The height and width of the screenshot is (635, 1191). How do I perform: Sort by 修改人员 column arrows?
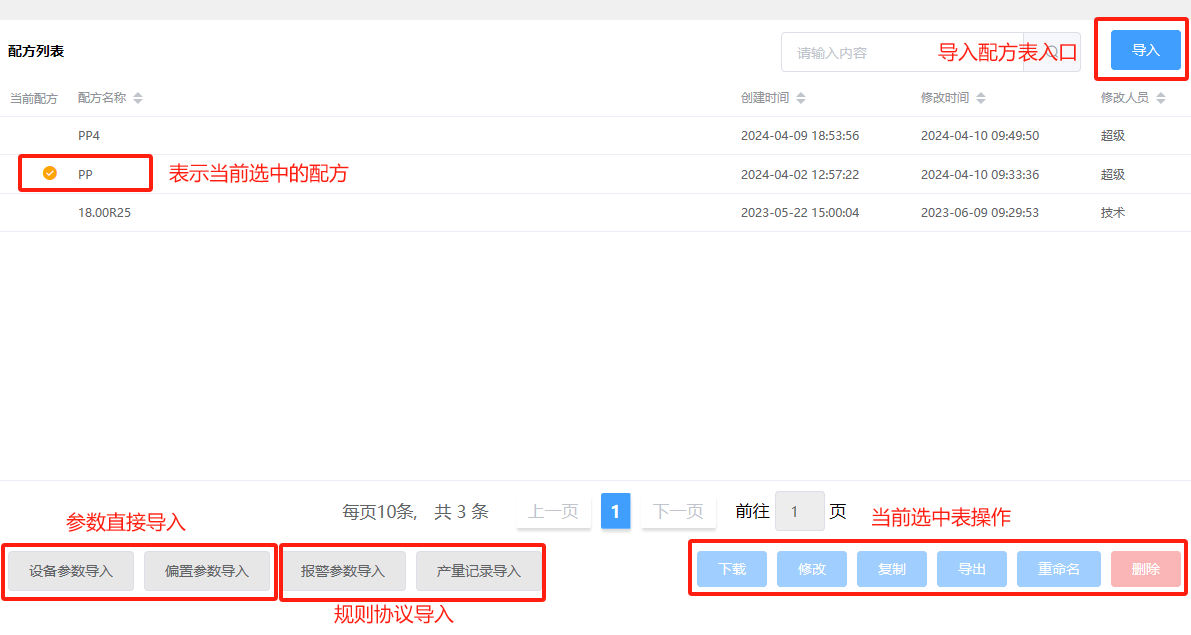[x=1160, y=98]
